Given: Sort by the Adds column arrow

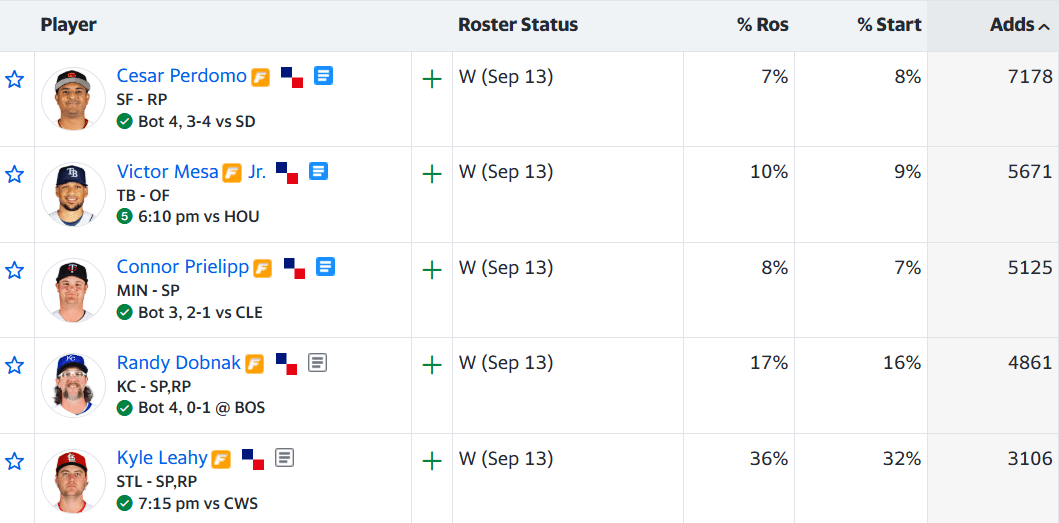Looking at the screenshot, I should tap(1043, 26).
